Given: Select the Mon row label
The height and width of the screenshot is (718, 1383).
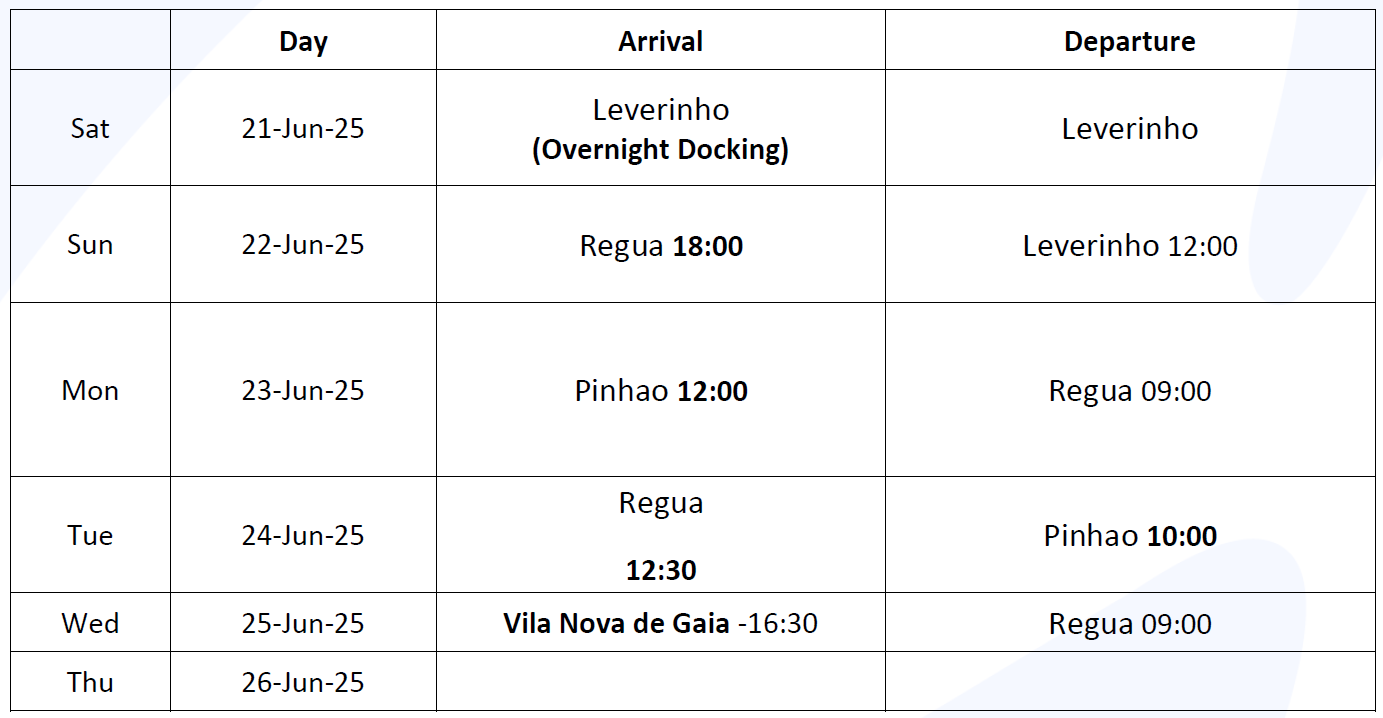Looking at the screenshot, I should (90, 390).
